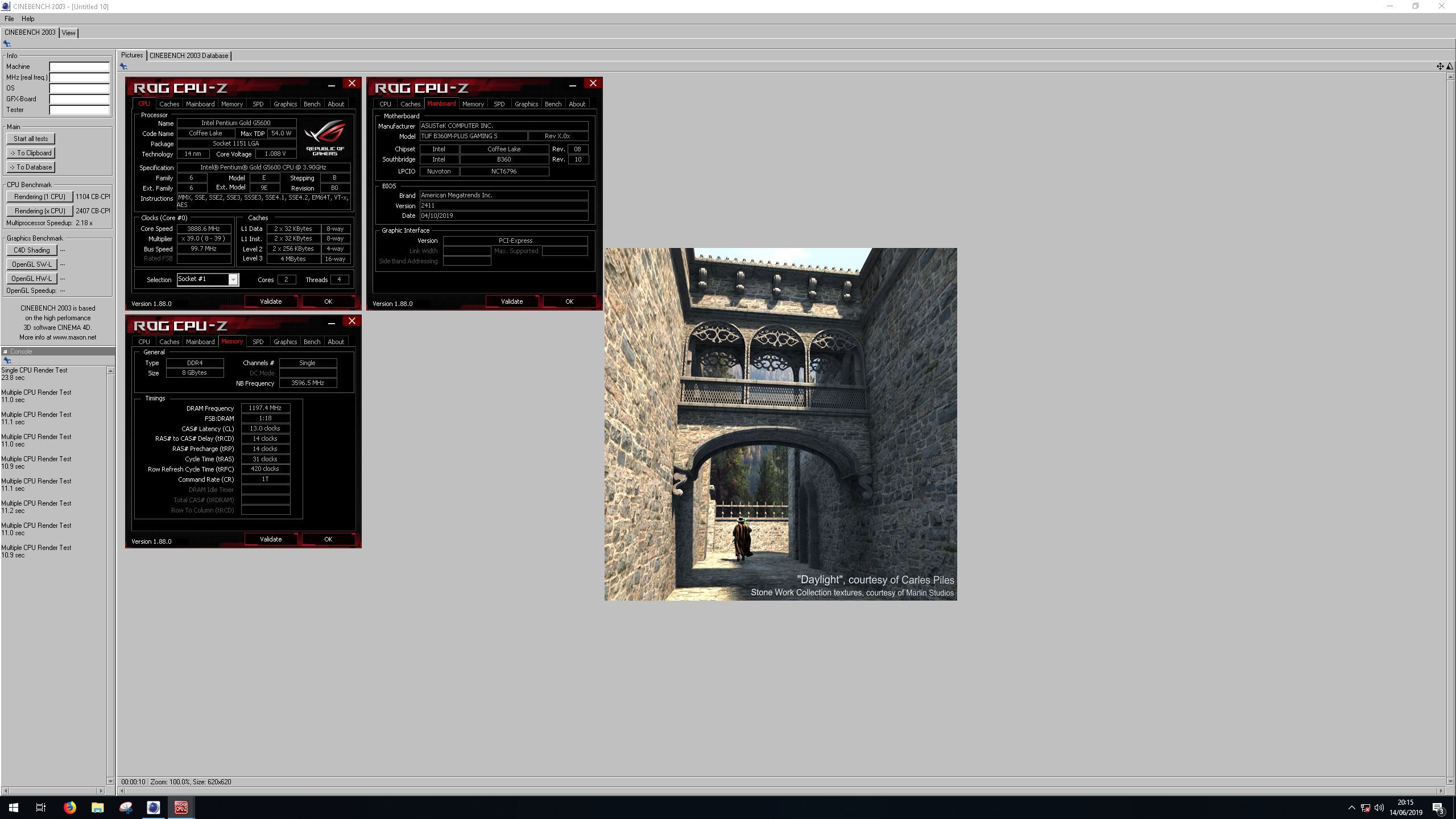Start the C4D Shading test
The height and width of the screenshot is (819, 1456).
coord(32,250)
